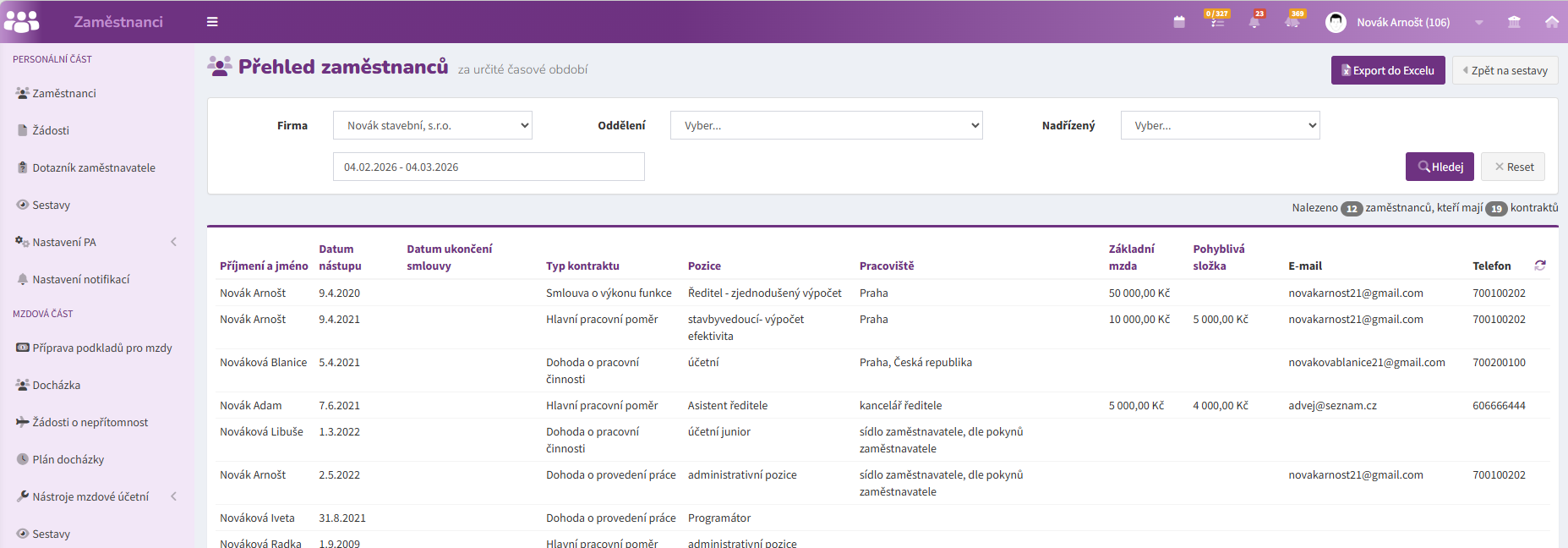The image size is (1568, 548).
Task: Click the table refresh icon near Telefon
Action: point(1540,266)
